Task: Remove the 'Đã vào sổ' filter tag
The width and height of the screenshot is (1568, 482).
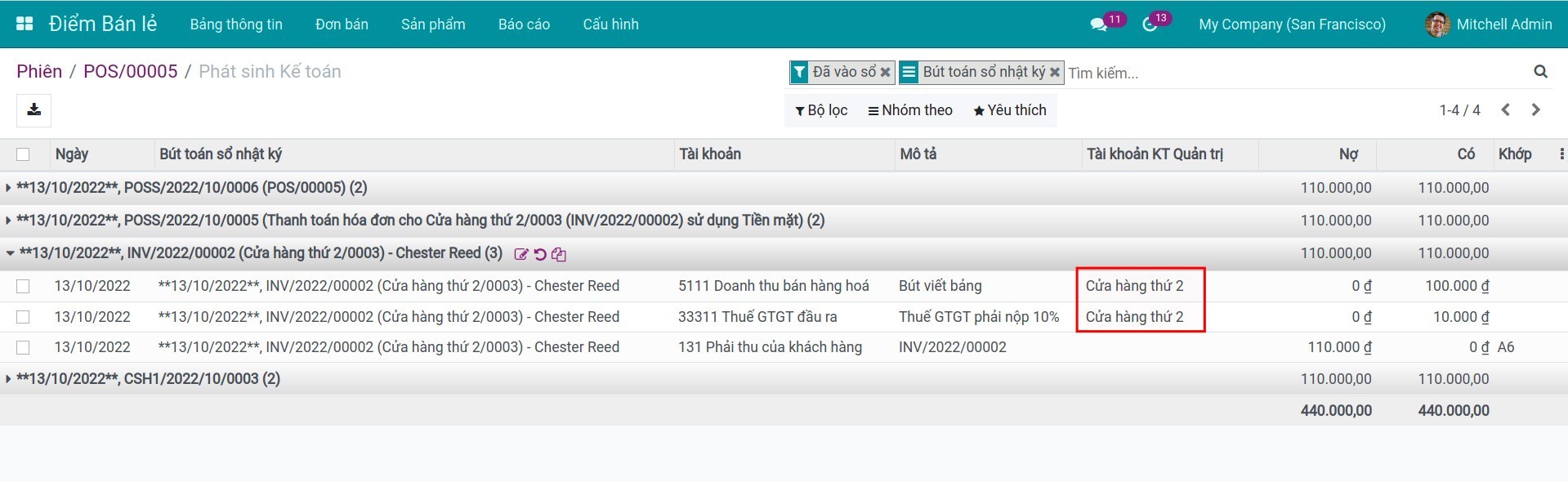Action: pyautogui.click(x=885, y=73)
